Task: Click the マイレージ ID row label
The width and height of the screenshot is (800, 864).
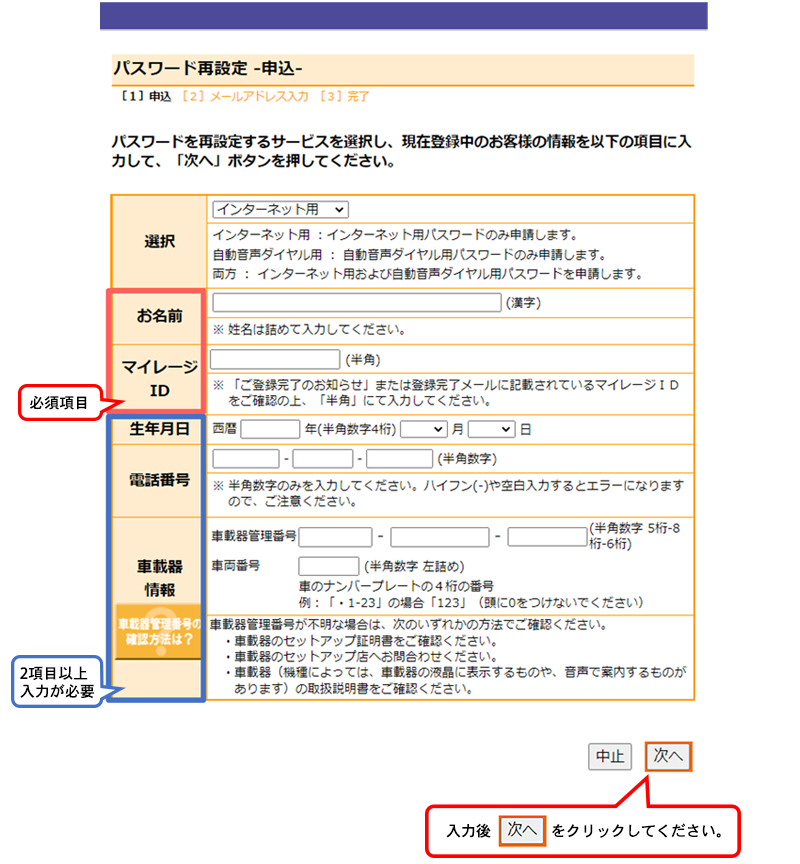Action: (x=160, y=379)
